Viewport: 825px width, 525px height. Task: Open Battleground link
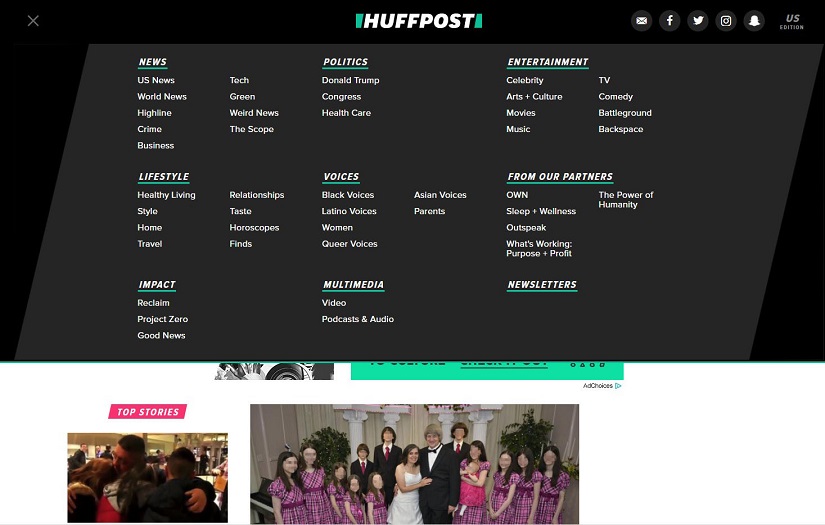pos(625,113)
